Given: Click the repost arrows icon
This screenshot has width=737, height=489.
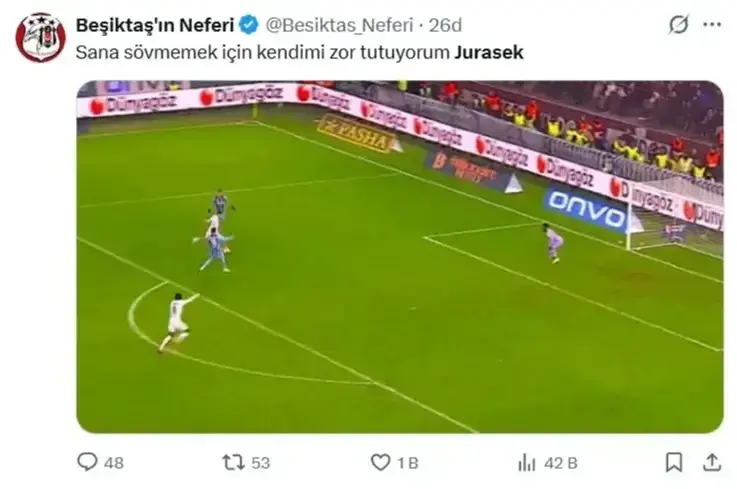Looking at the screenshot, I should 234,462.
